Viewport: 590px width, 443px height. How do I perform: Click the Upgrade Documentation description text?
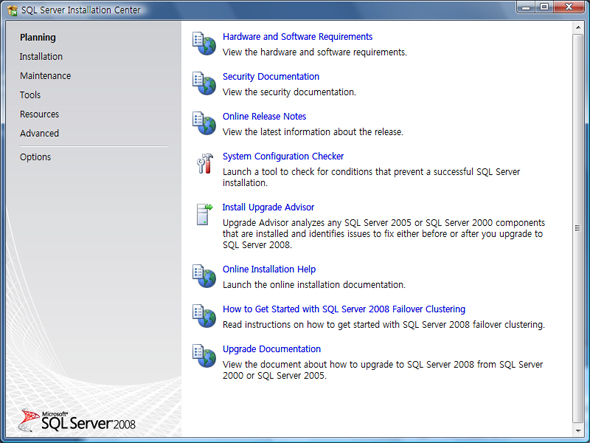click(x=383, y=370)
